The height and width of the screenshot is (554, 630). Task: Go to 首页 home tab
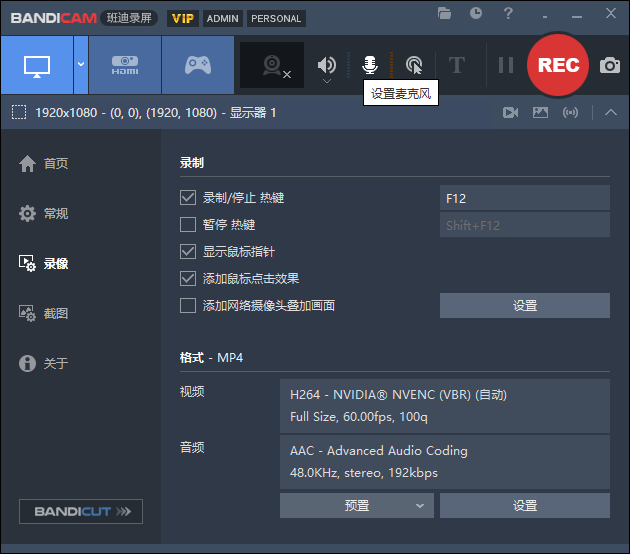(43, 164)
